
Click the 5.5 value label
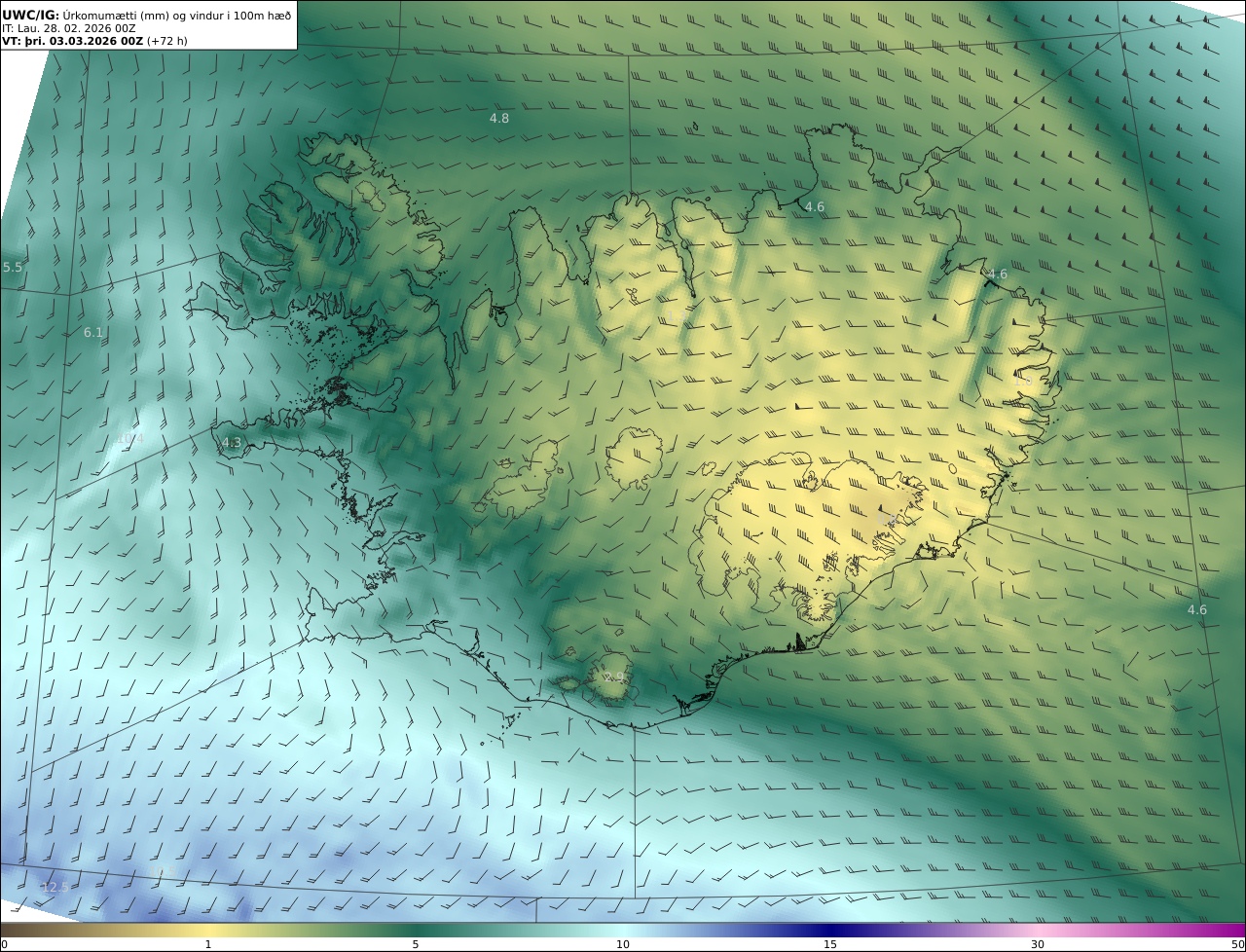click(x=12, y=267)
